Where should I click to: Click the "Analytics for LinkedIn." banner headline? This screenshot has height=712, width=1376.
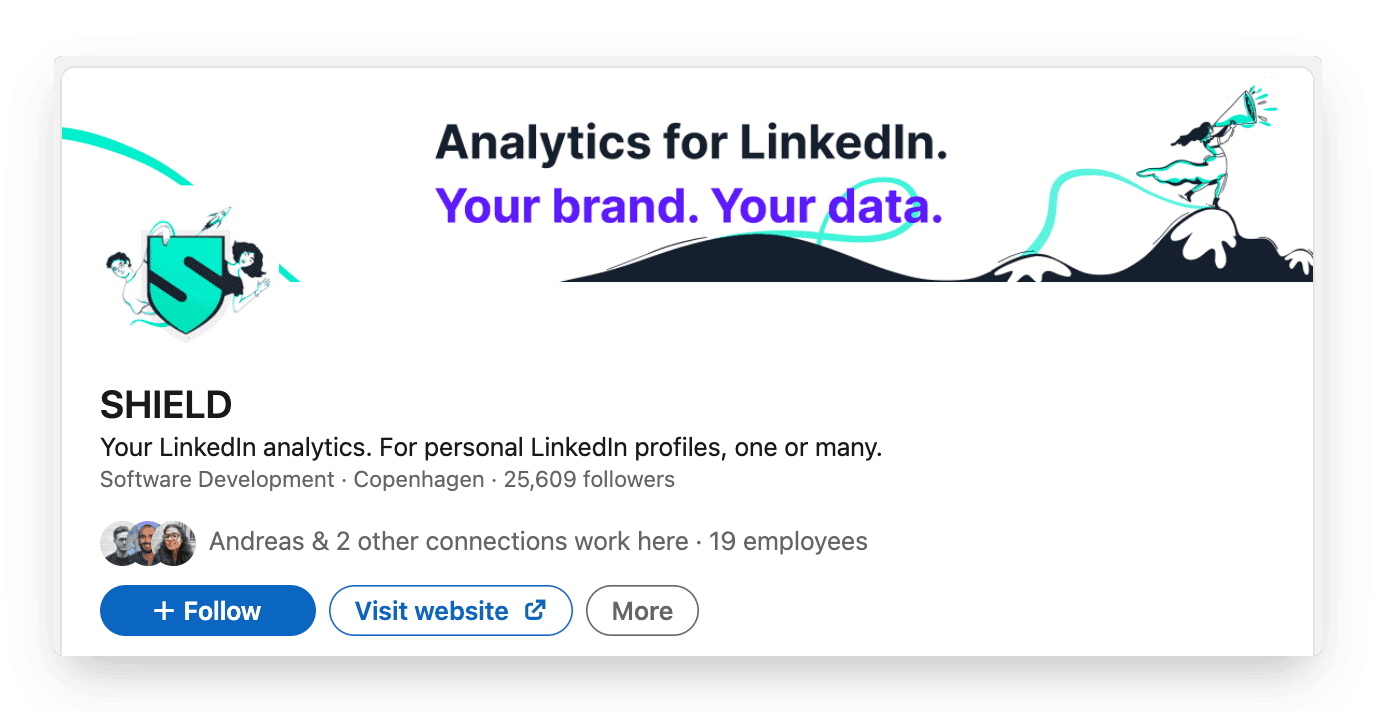[690, 143]
